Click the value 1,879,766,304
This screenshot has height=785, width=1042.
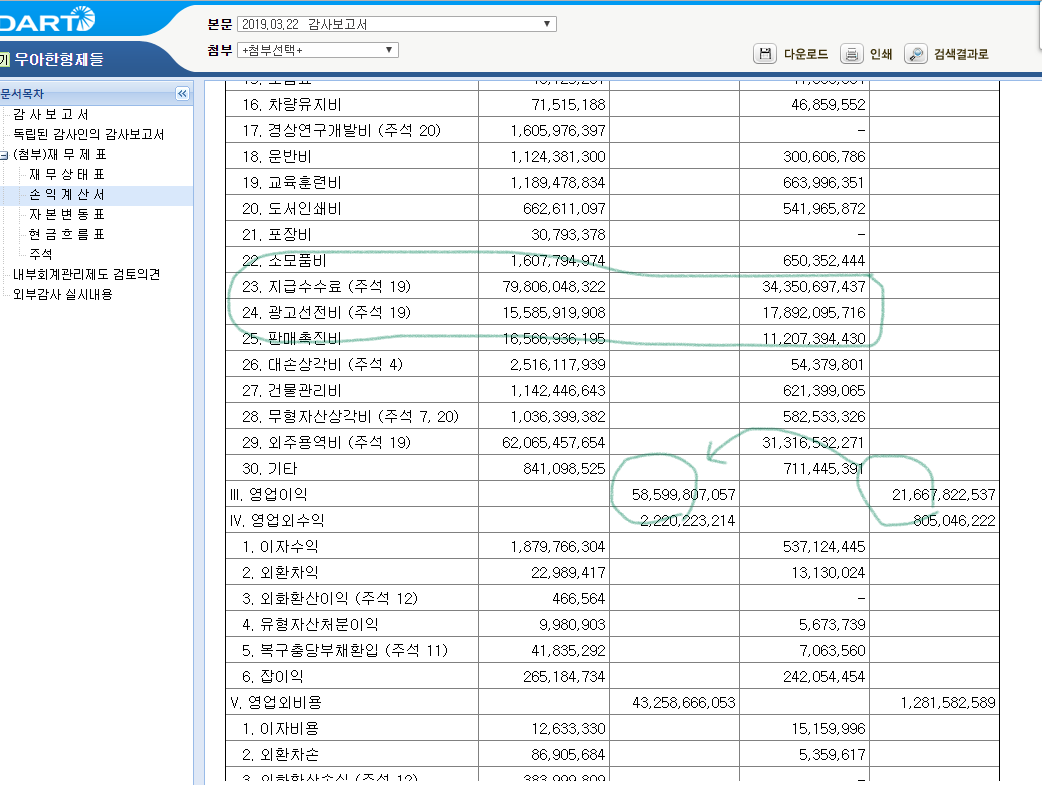558,546
